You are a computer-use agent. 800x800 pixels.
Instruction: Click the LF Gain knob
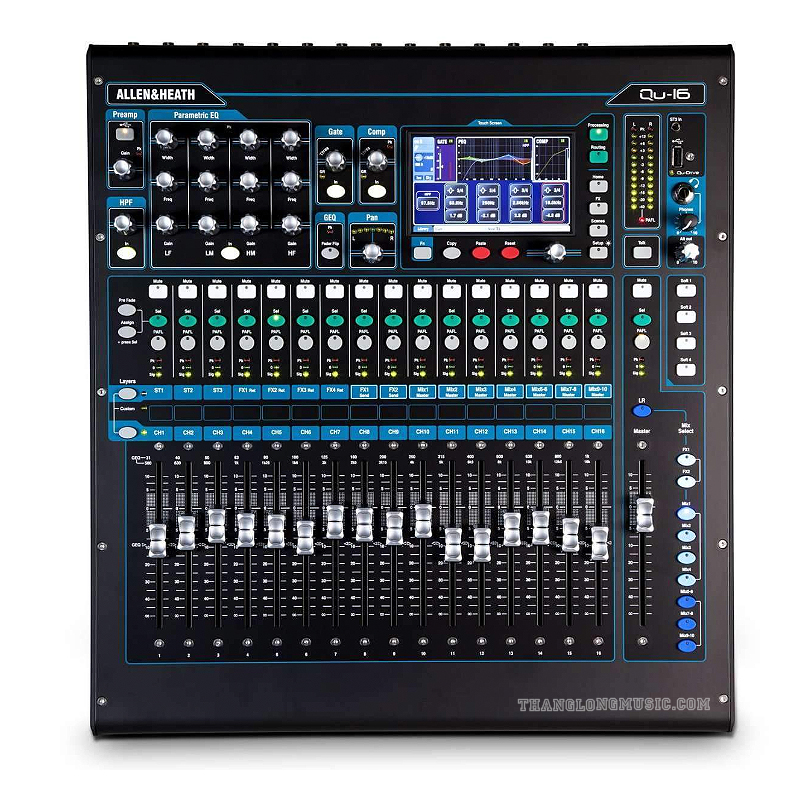click(x=165, y=223)
